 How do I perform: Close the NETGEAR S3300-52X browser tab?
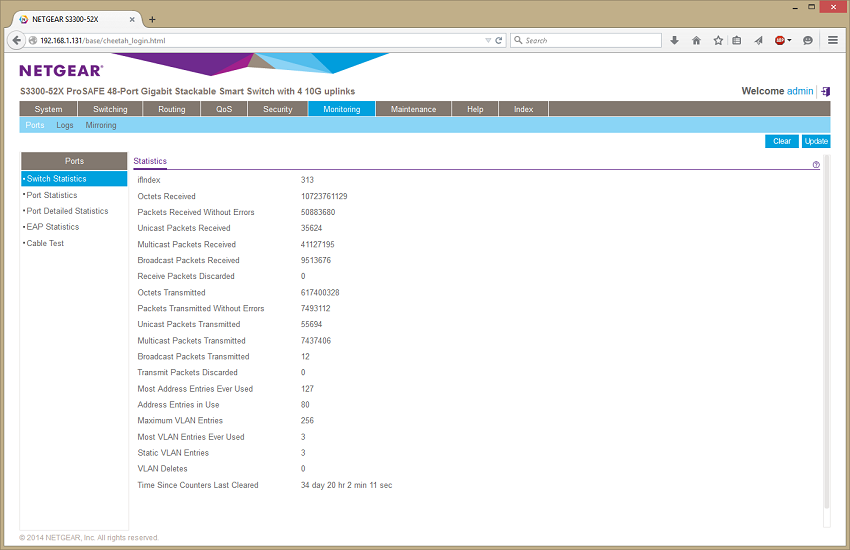pyautogui.click(x=132, y=20)
